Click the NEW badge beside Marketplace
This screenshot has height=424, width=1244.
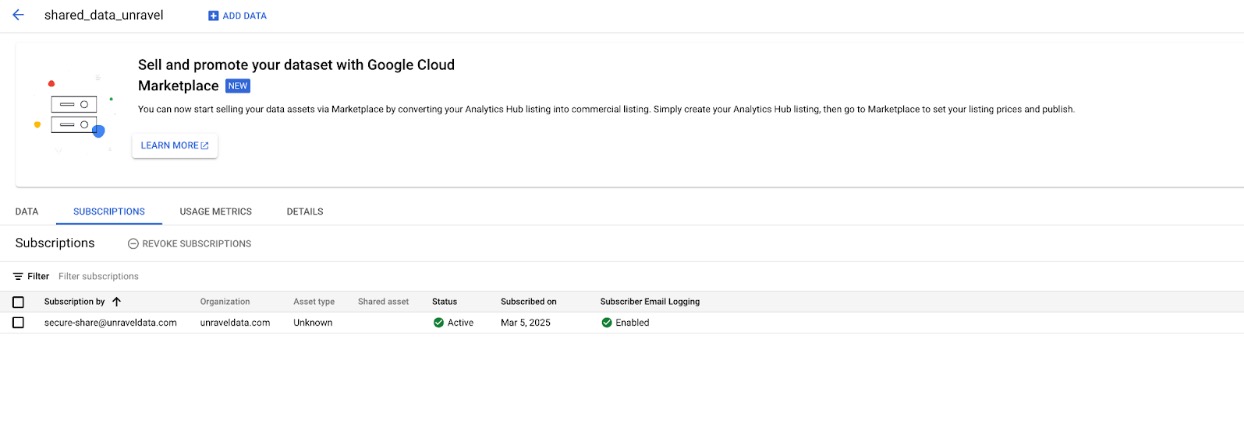pyautogui.click(x=237, y=86)
